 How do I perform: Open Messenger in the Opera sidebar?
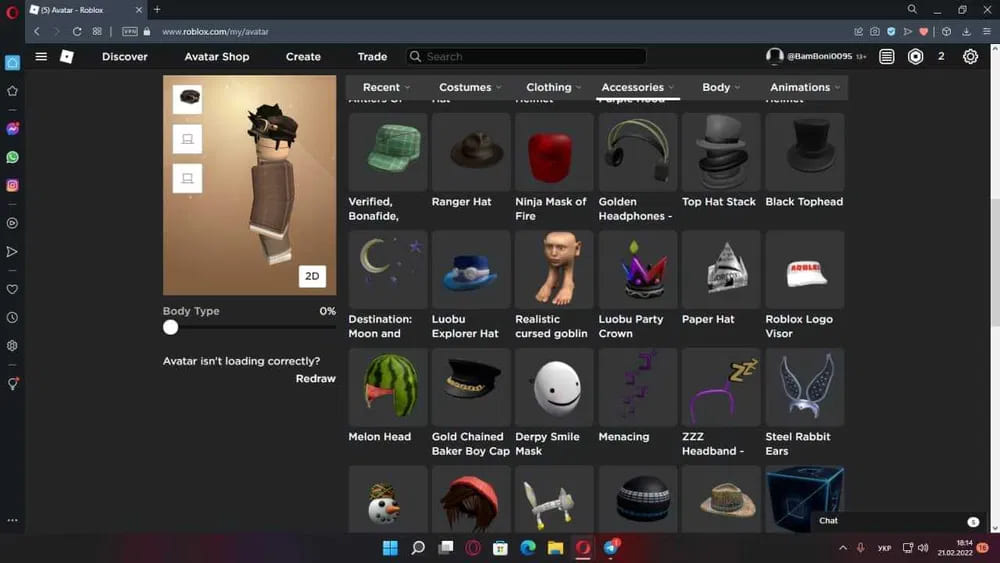pyautogui.click(x=12, y=129)
